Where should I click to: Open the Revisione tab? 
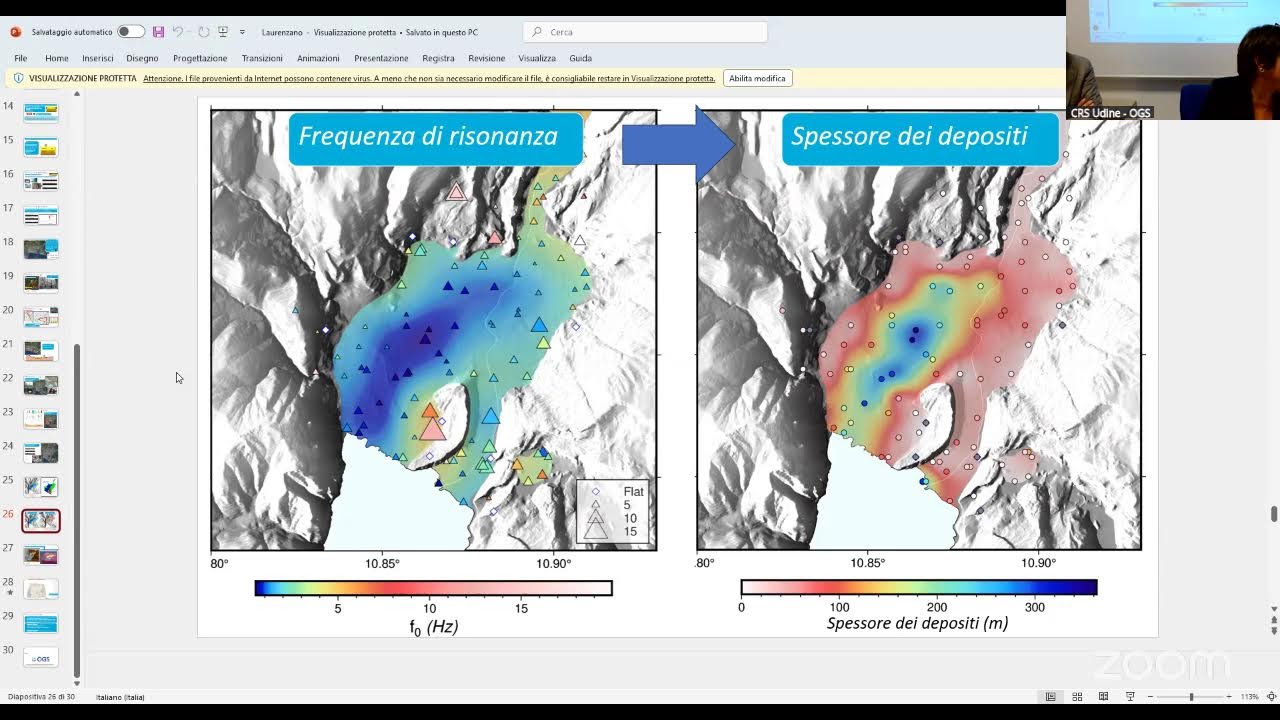pyautogui.click(x=487, y=58)
